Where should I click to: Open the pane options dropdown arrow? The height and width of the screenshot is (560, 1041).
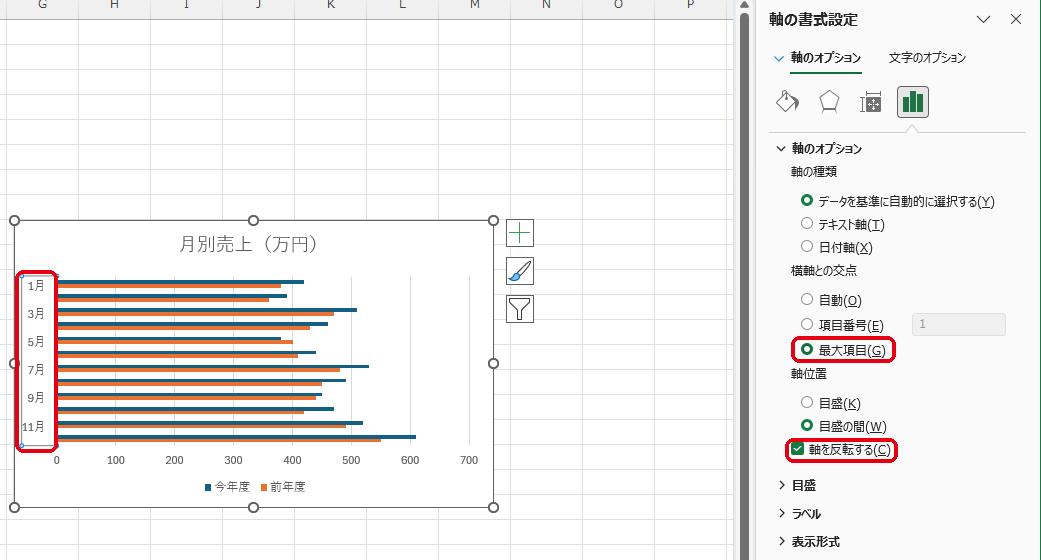(x=983, y=19)
